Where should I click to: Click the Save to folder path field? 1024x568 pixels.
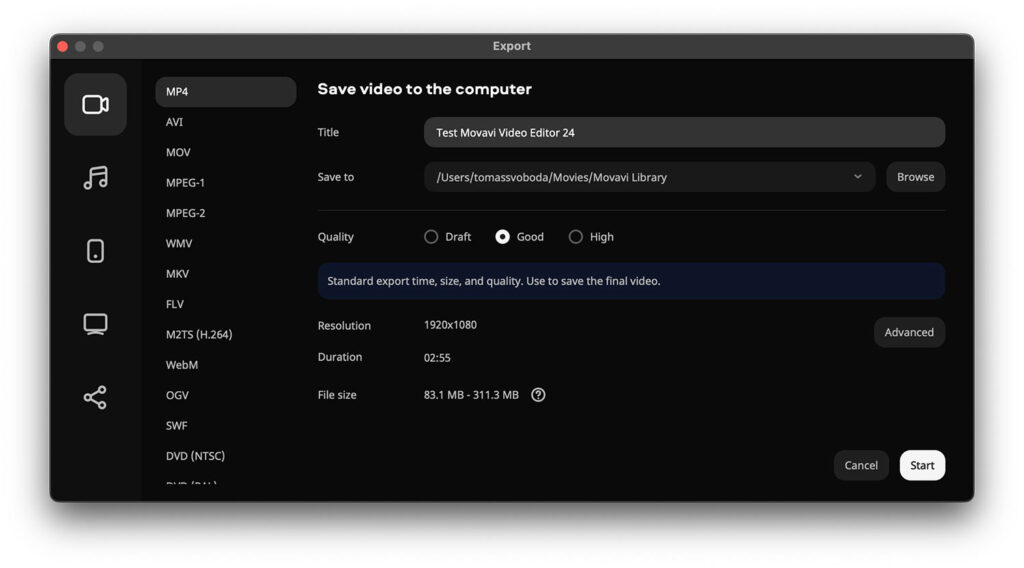[649, 177]
